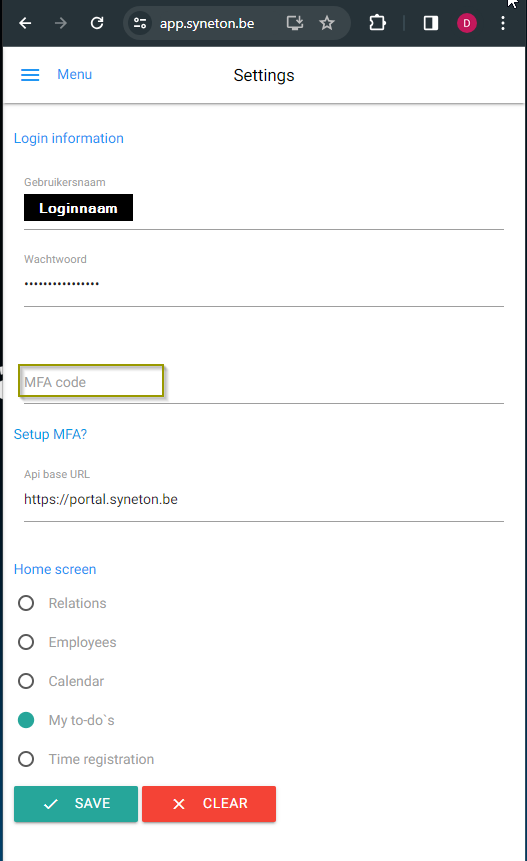
Task: View site information icon in address bar
Action: click(141, 23)
